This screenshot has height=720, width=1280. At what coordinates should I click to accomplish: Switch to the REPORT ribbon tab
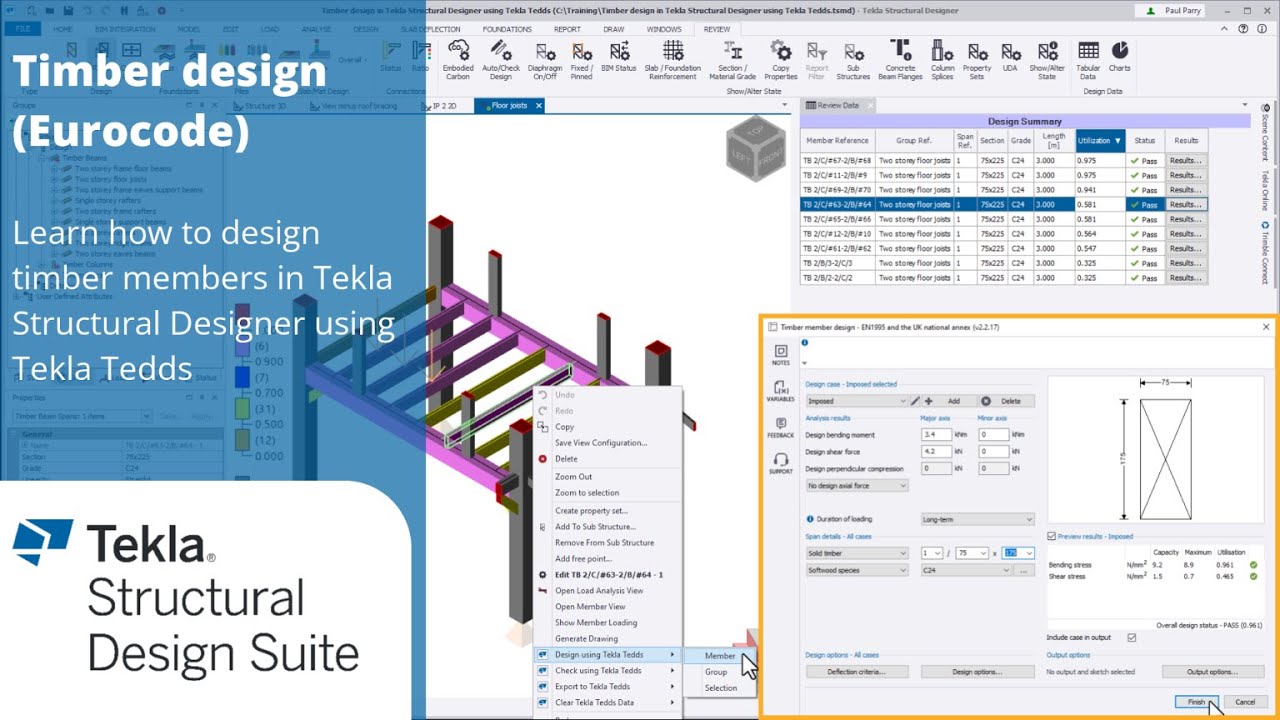tap(567, 29)
